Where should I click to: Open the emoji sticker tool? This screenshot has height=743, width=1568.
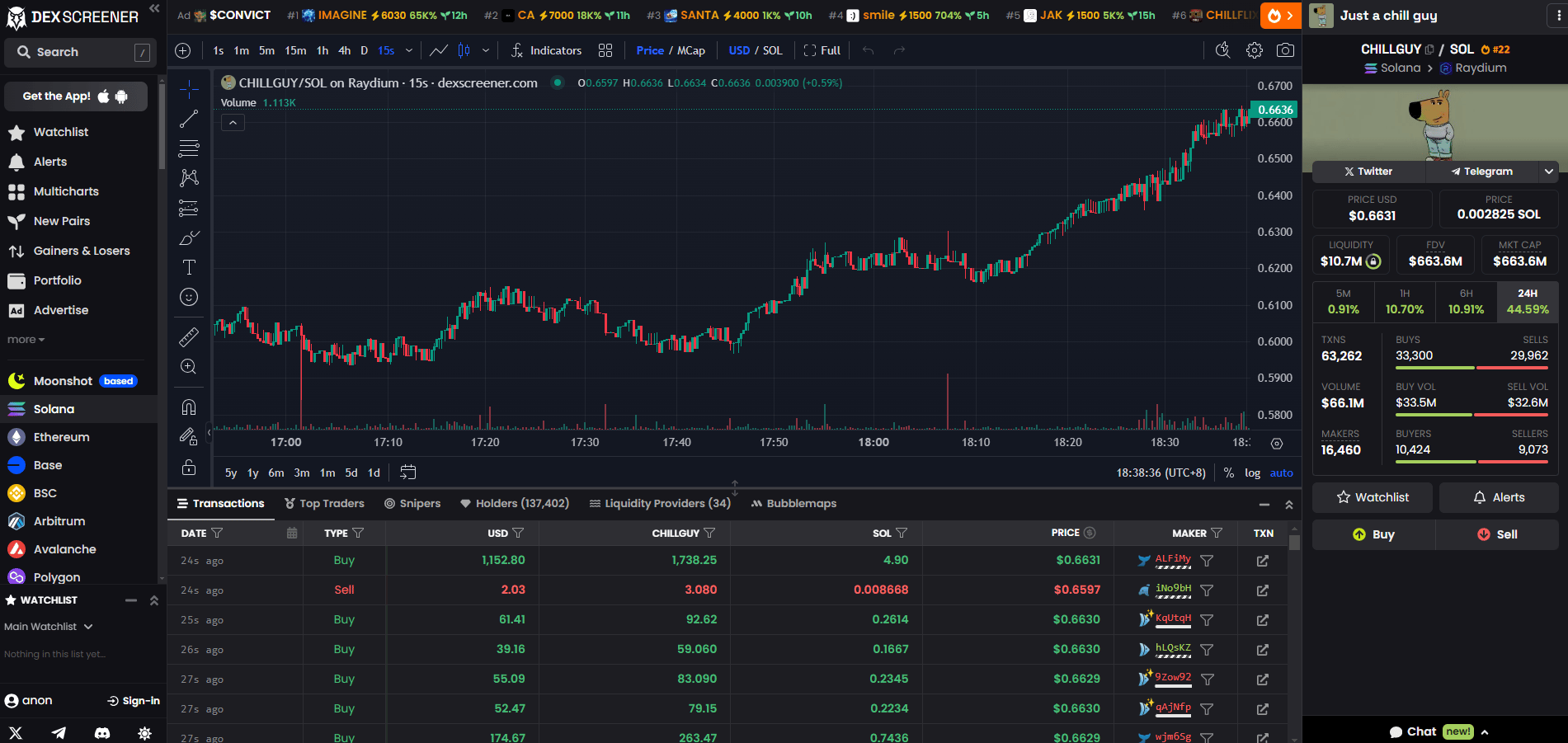coord(189,297)
